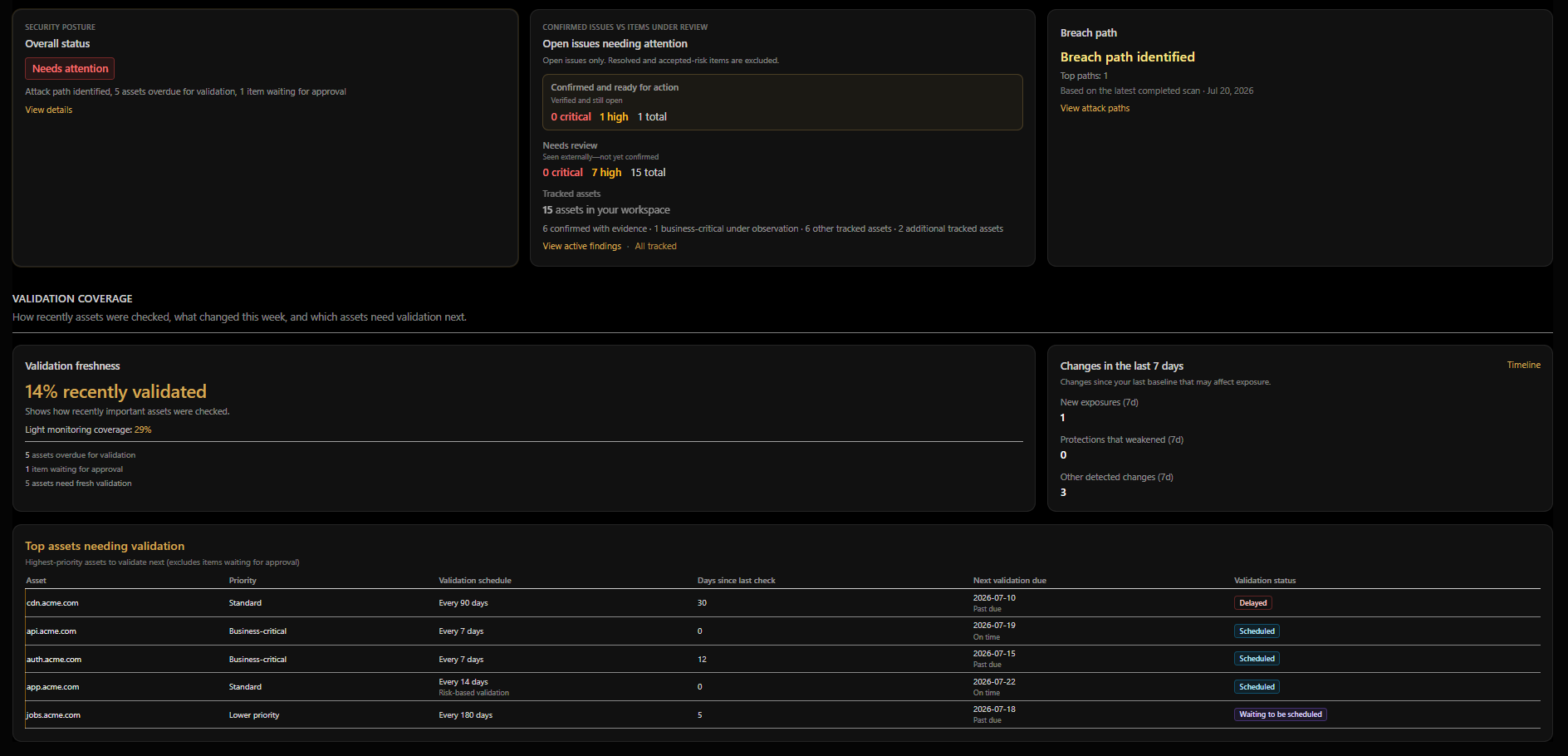Click Protections that weakened (7d) label
Screen dimensions: 1568x756
point(1121,439)
